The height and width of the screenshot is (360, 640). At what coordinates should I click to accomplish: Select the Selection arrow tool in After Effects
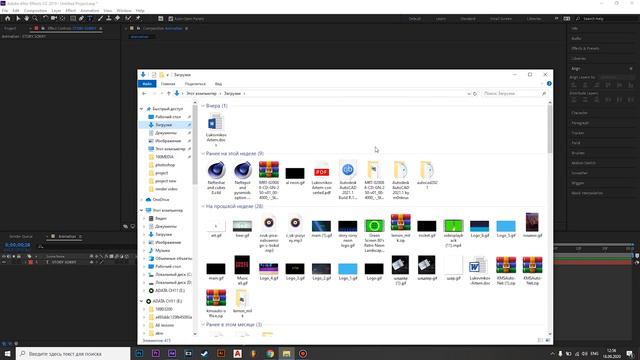(x=18, y=18)
